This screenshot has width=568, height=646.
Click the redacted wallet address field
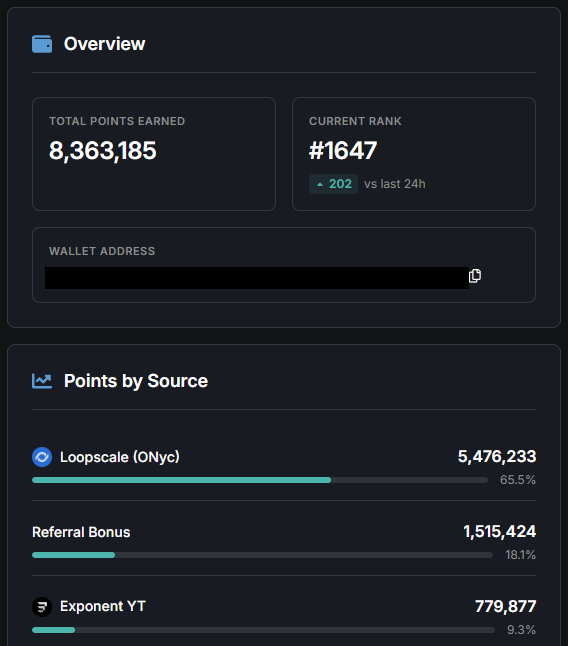click(x=257, y=278)
